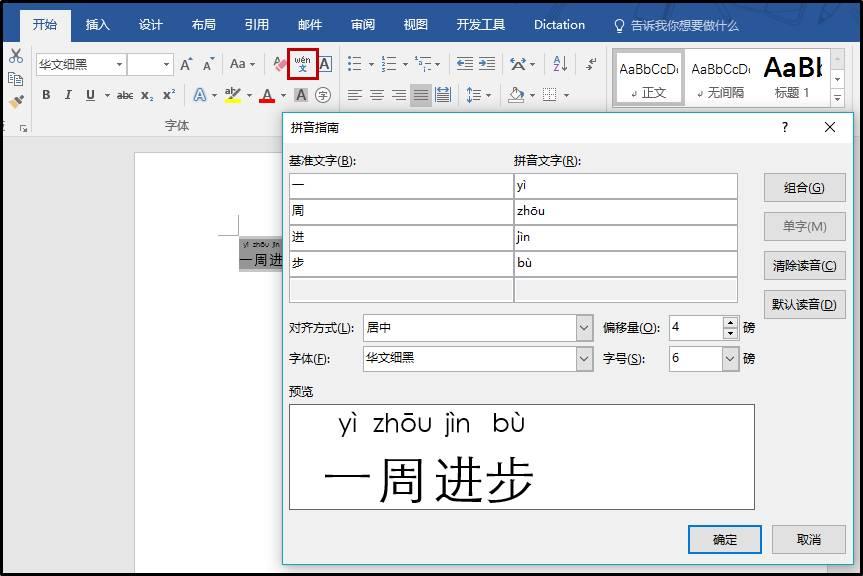Screen dimensions: 863x576
Task: Open the 对齐方式 alignment dropdown
Action: [583, 328]
